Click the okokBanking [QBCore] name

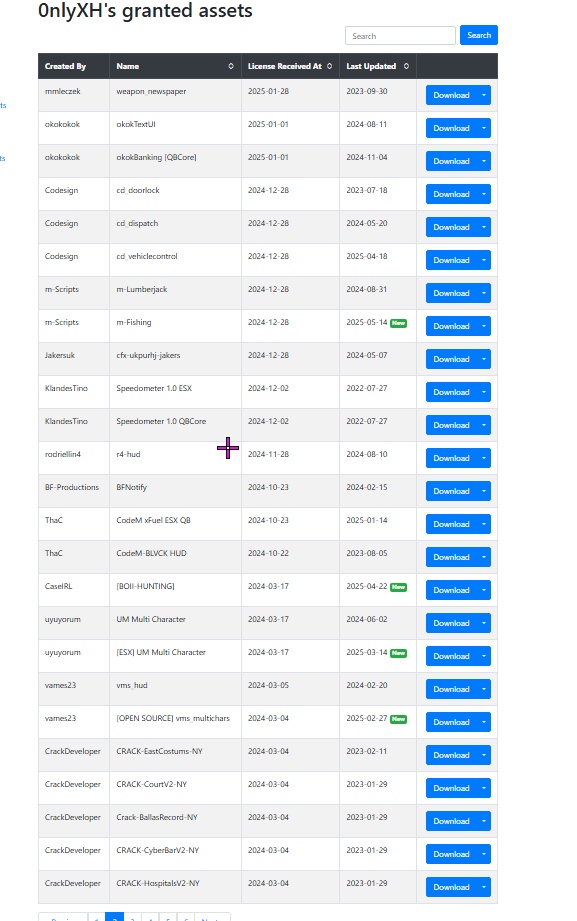[x=156, y=157]
